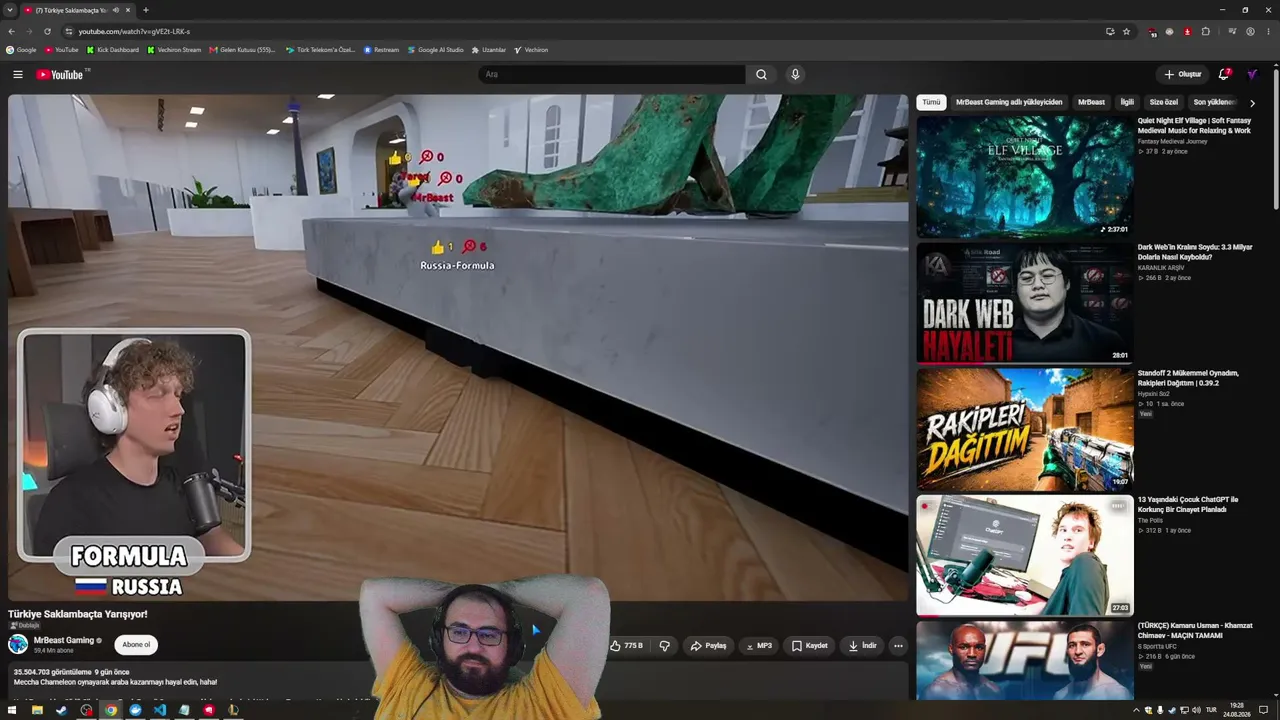Open the Chrome extensions puzzle menu
Viewport: 1280px width, 720px height.
tap(1206, 31)
